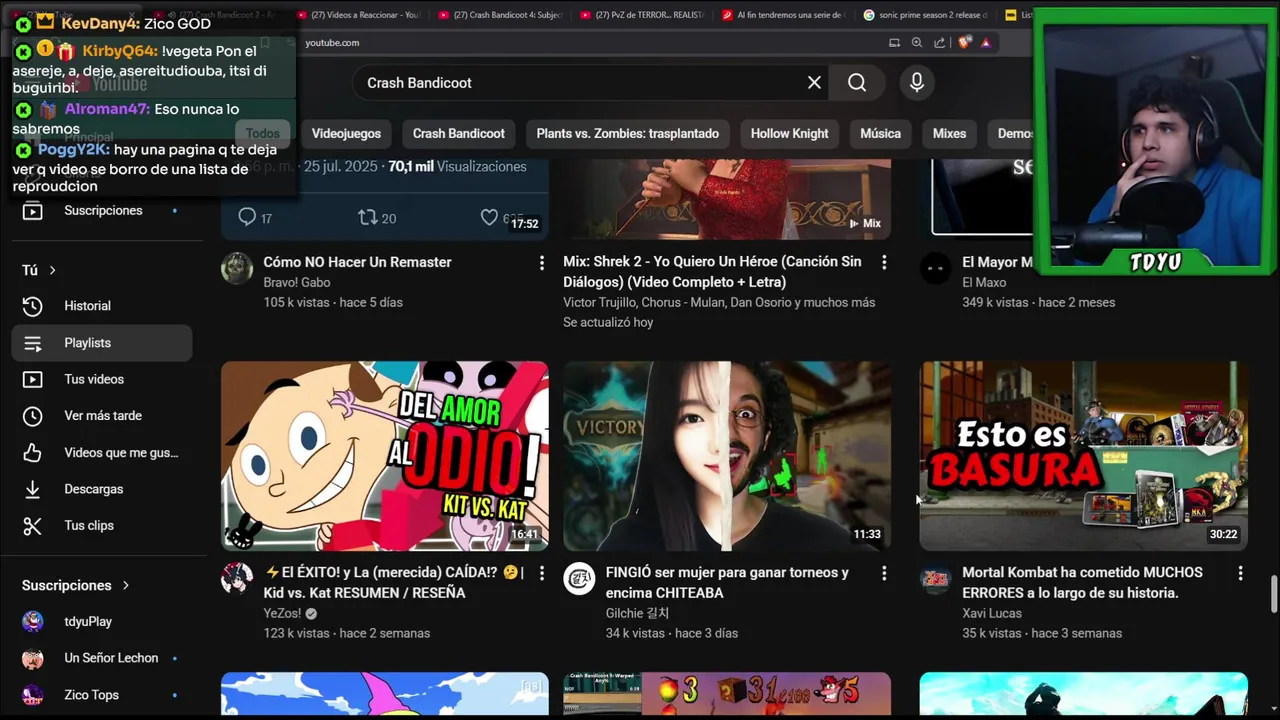Open Suscripciones feed in the sidebar
This screenshot has width=1280, height=720.
101,211
